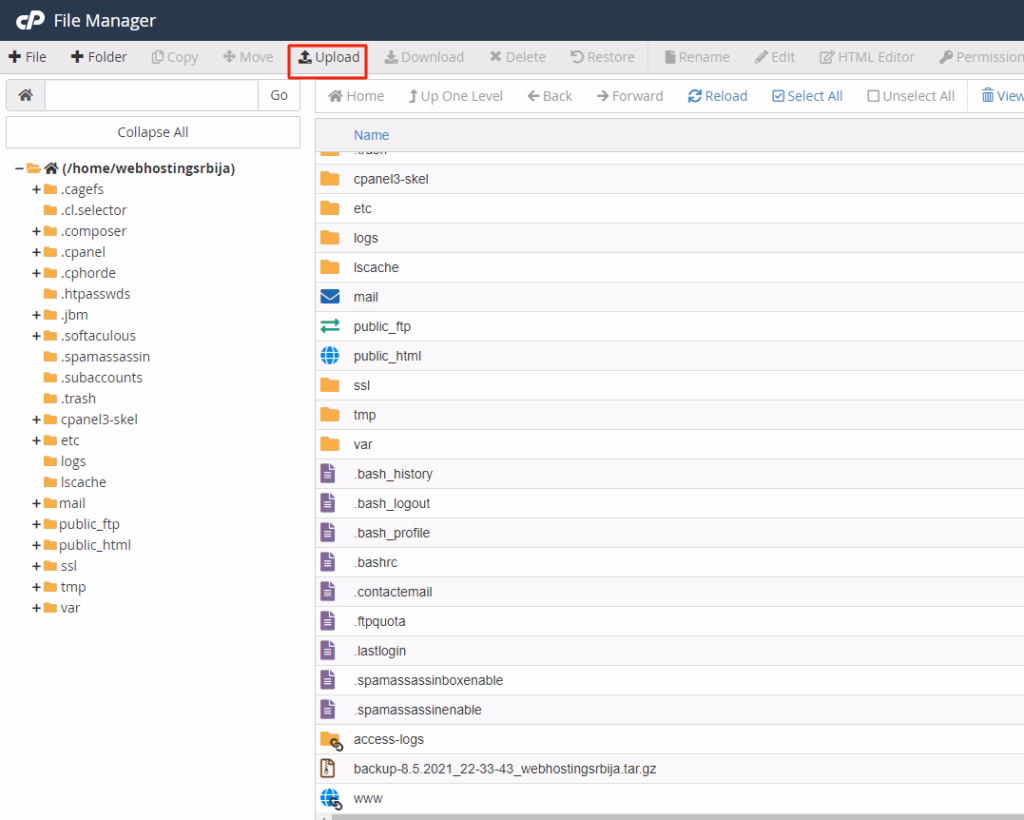The image size is (1024, 820).
Task: Select the .spamassassinboxenable file row
Action: [x=669, y=680]
